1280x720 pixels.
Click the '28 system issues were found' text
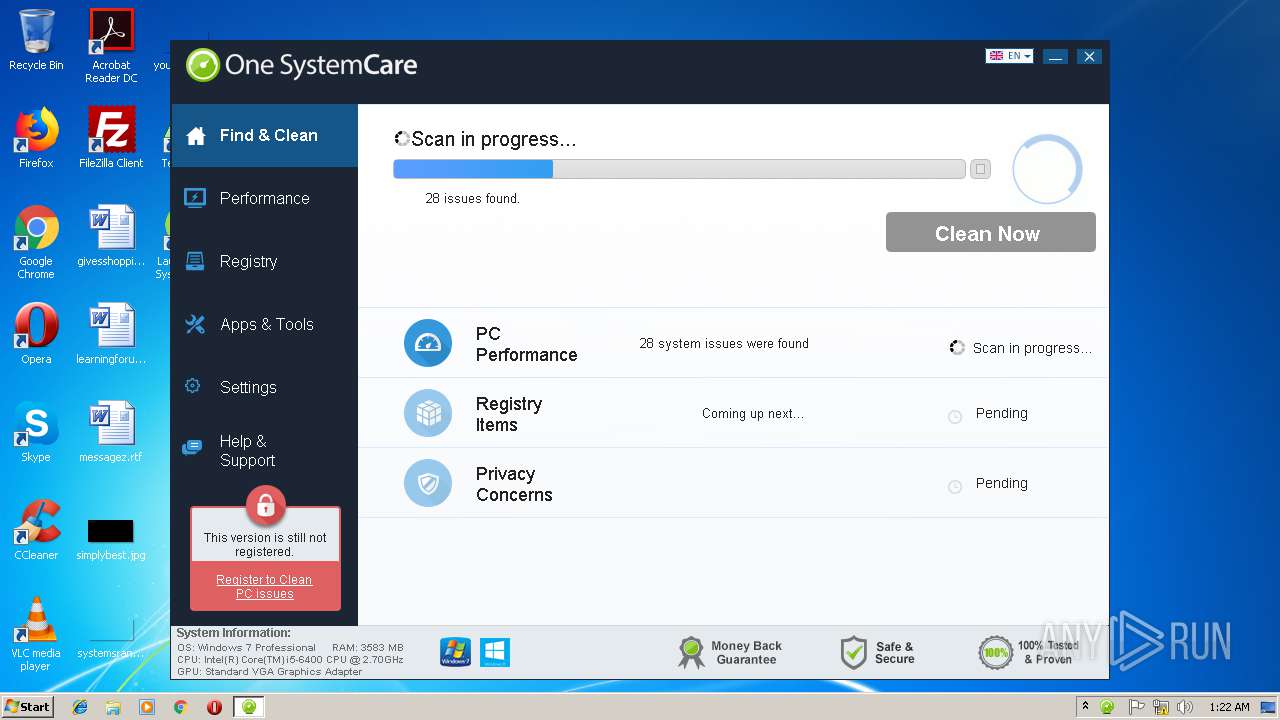724,343
